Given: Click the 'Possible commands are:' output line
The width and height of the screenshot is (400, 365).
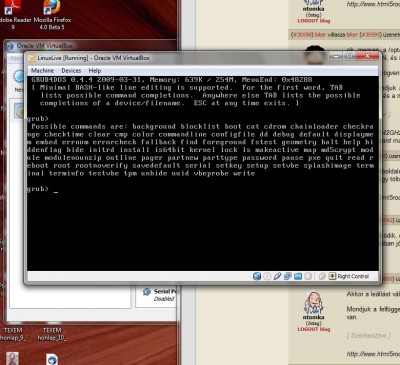Looking at the screenshot, I should [x=203, y=127].
